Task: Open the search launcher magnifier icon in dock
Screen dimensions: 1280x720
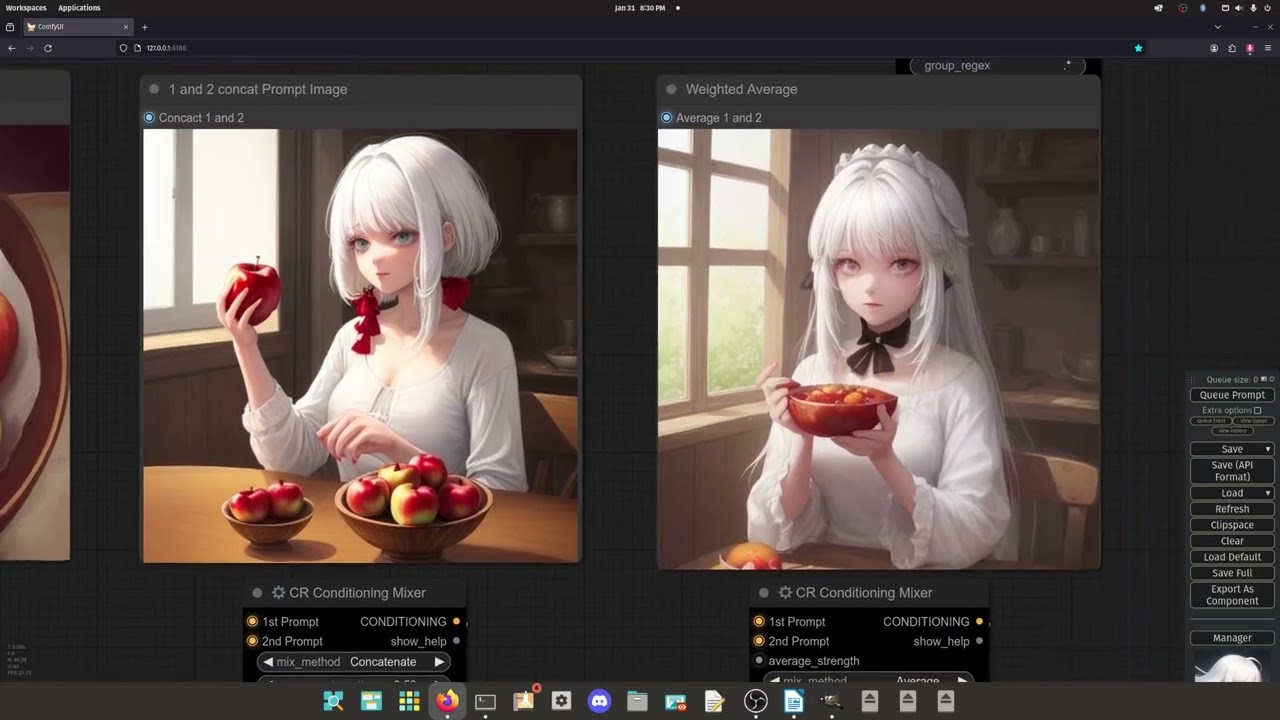Action: (x=333, y=701)
